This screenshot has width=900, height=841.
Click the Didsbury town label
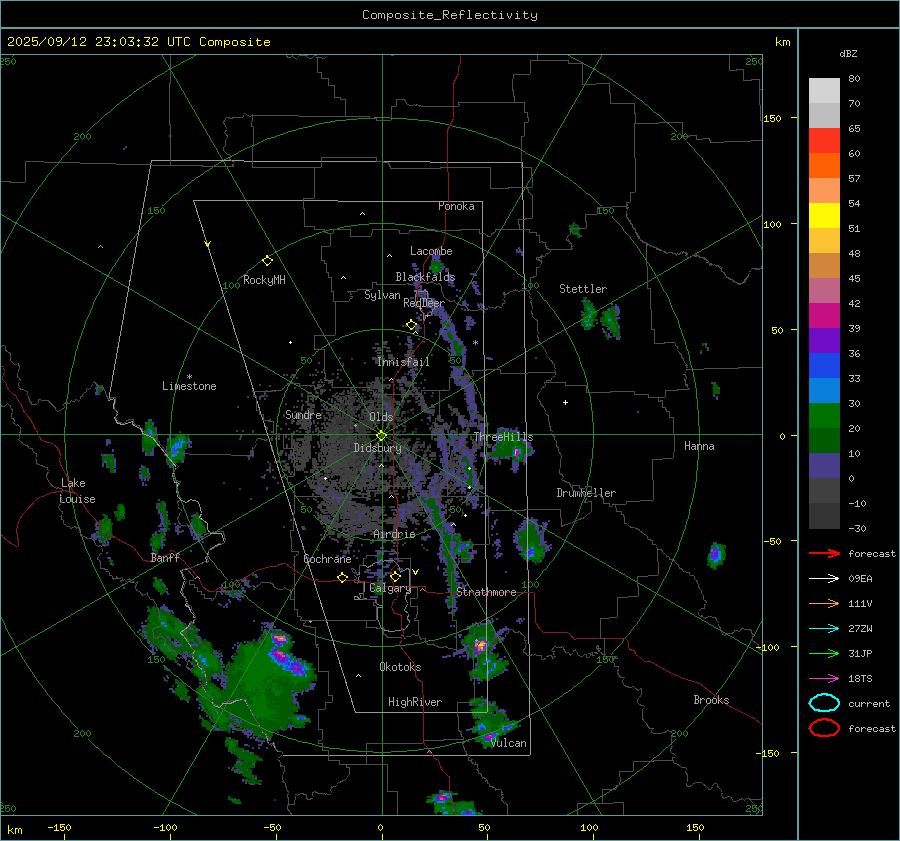377,448
